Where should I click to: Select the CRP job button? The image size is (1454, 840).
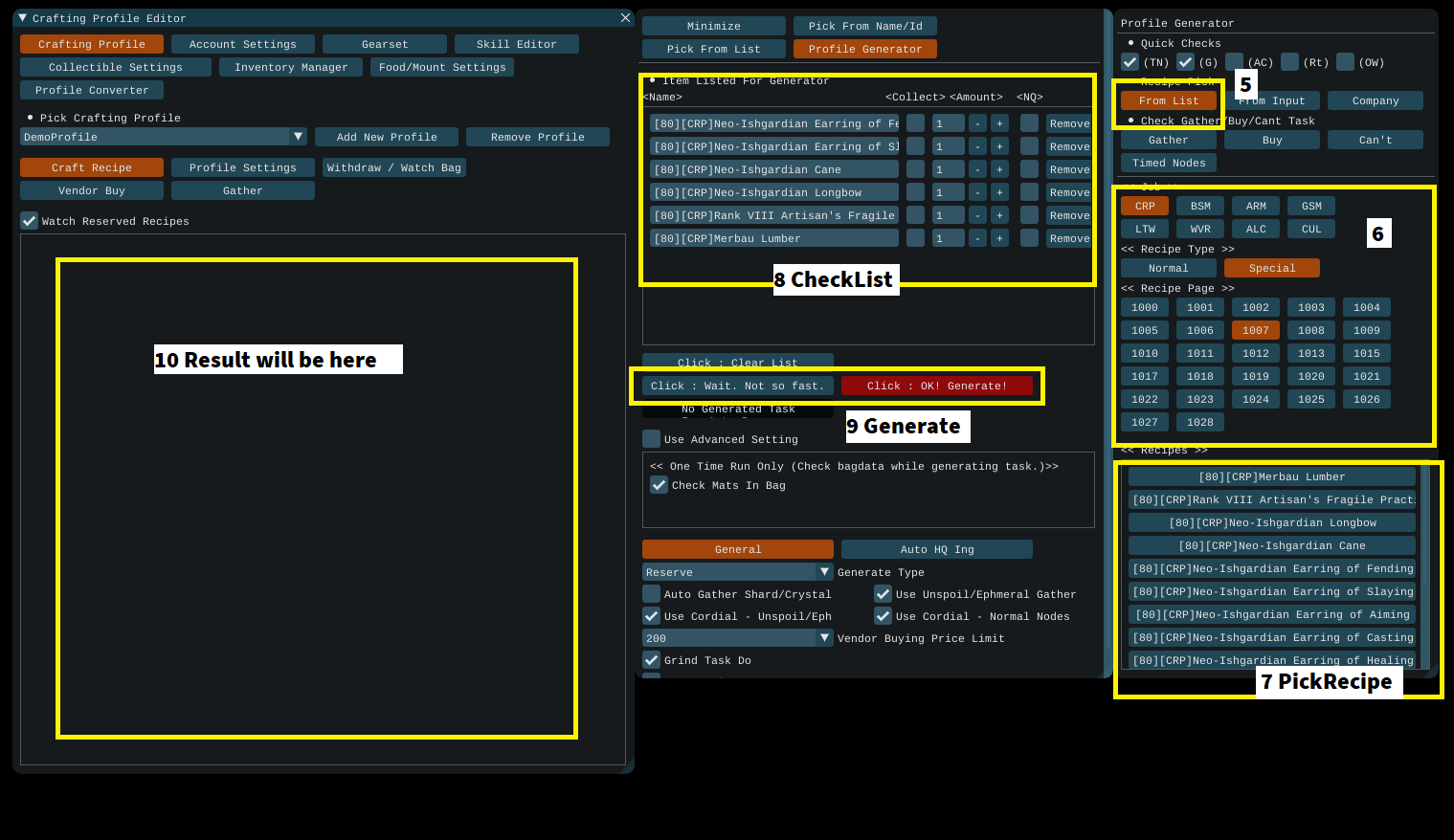coord(1145,206)
